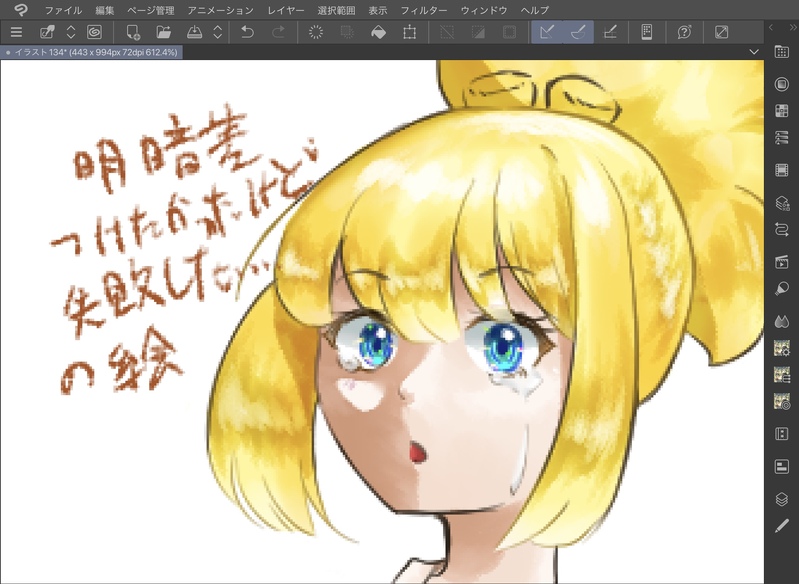The width and height of the screenshot is (799, 584).
Task: Open CLIP STUDIO via the swirl icon
Action: [94, 32]
